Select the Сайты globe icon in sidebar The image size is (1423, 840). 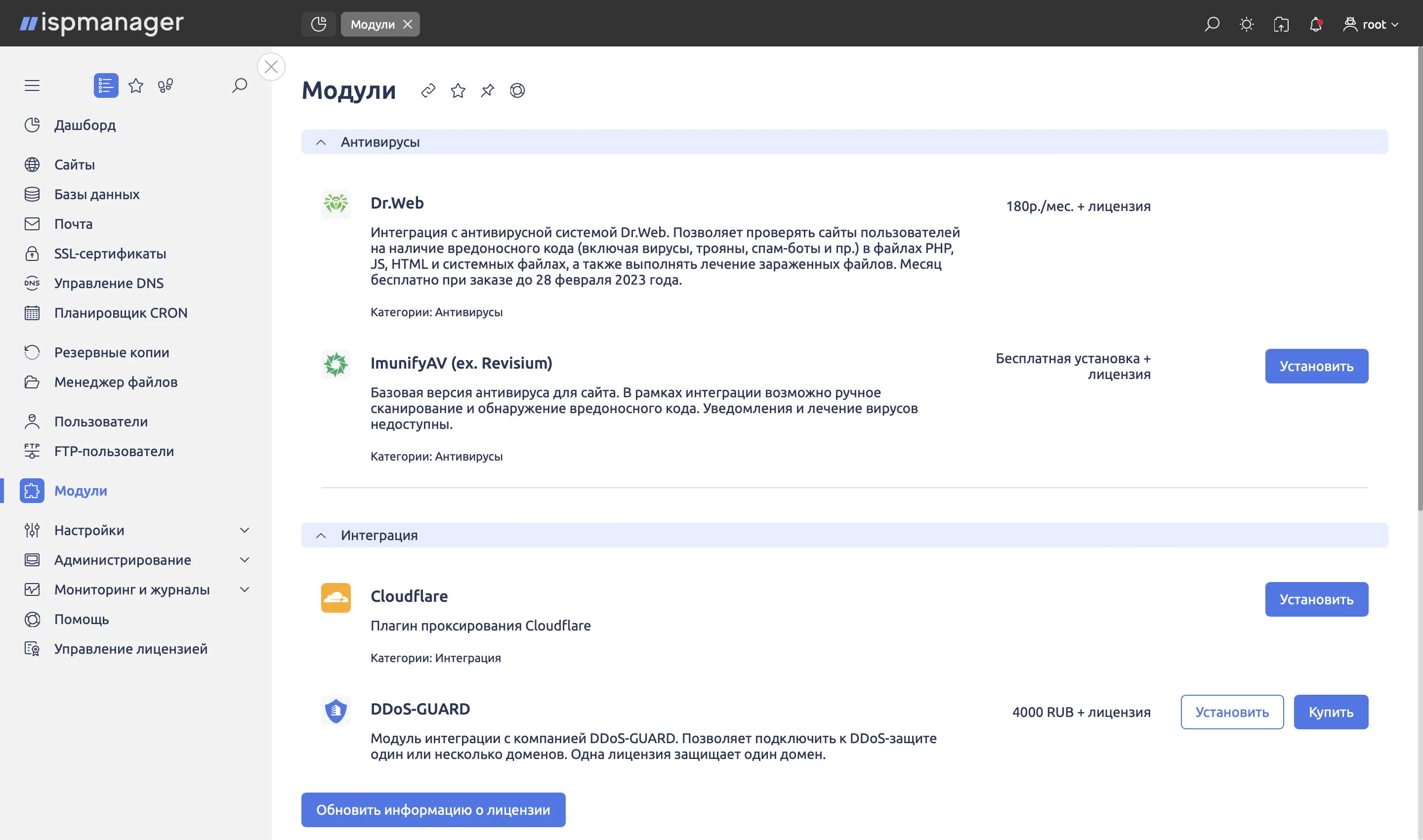(32, 164)
